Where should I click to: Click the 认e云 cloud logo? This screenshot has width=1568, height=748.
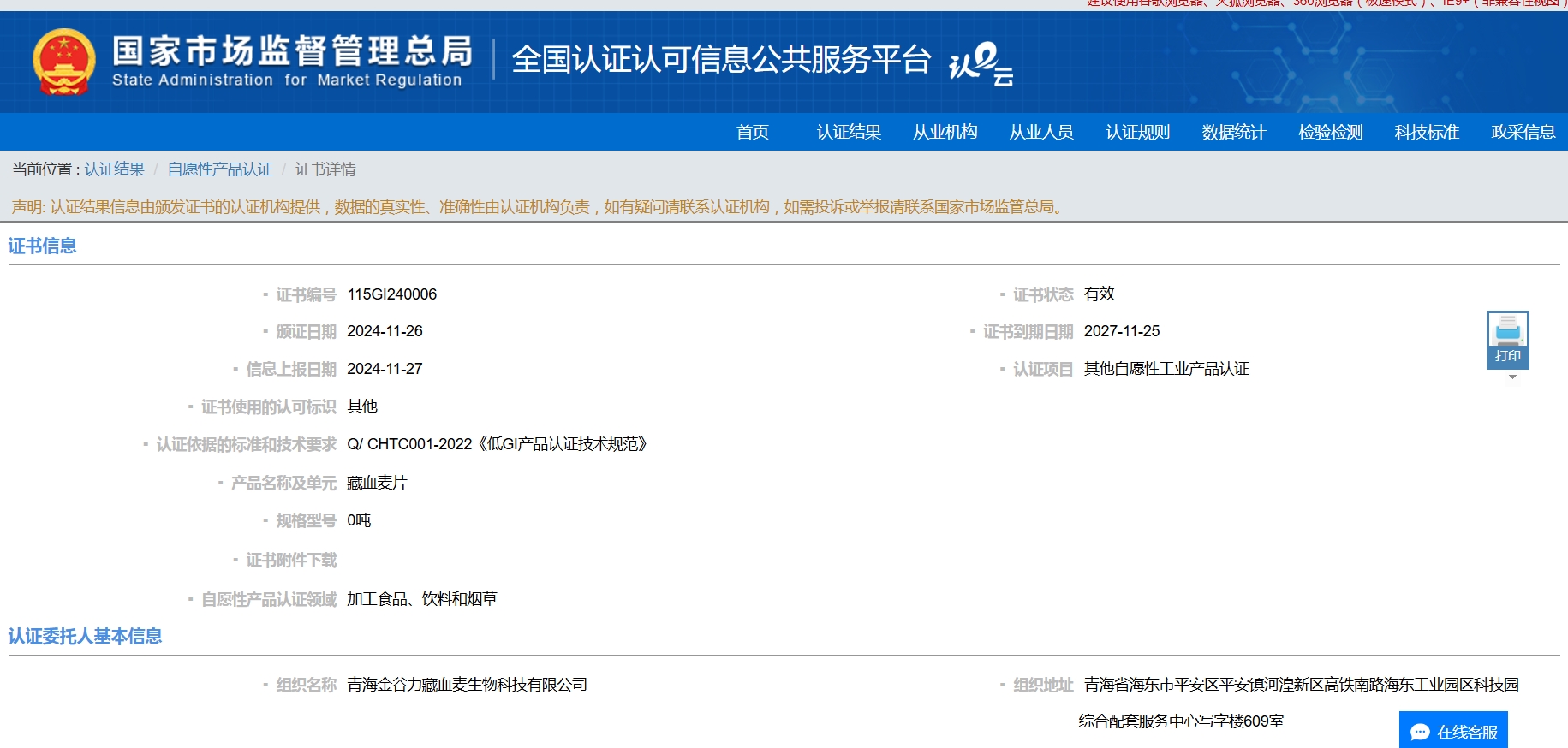tap(981, 63)
